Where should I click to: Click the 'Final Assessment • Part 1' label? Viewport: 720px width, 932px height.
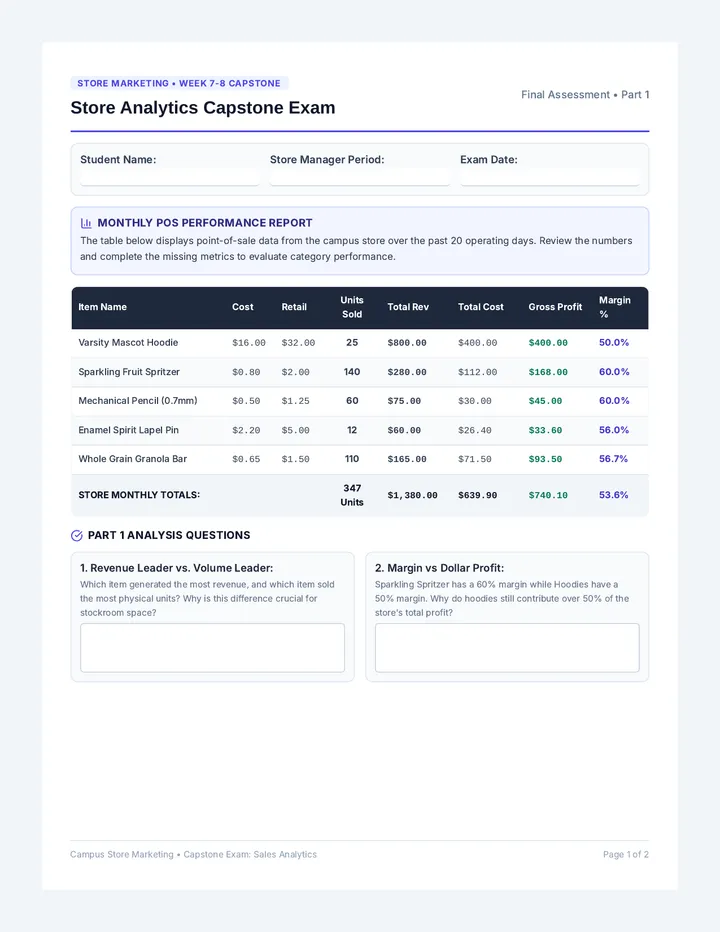click(585, 95)
